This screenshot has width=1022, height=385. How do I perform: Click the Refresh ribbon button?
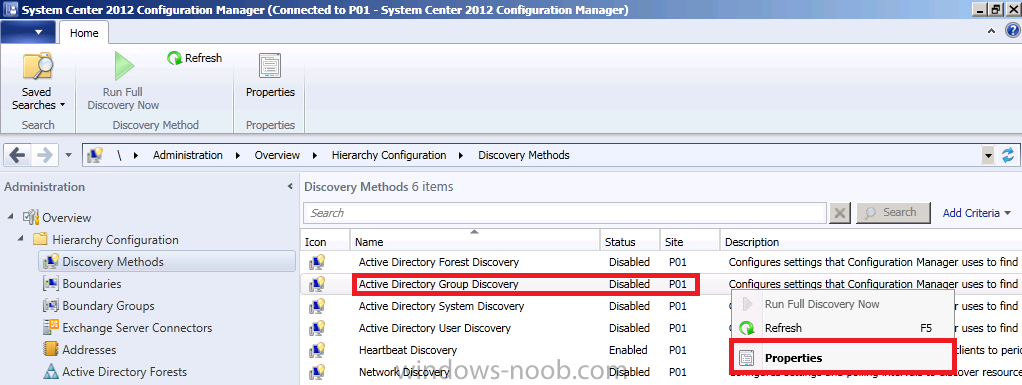[x=194, y=58]
